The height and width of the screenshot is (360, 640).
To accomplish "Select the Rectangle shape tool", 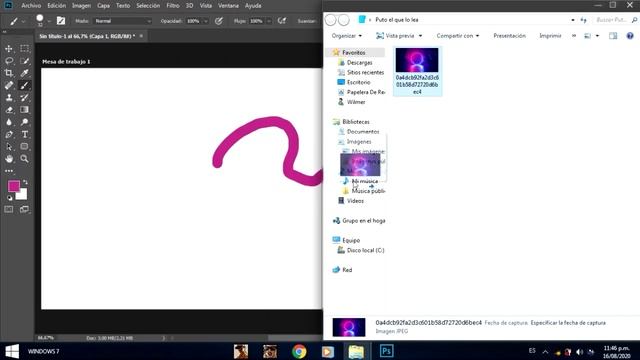I will pyautogui.click(x=24, y=147).
